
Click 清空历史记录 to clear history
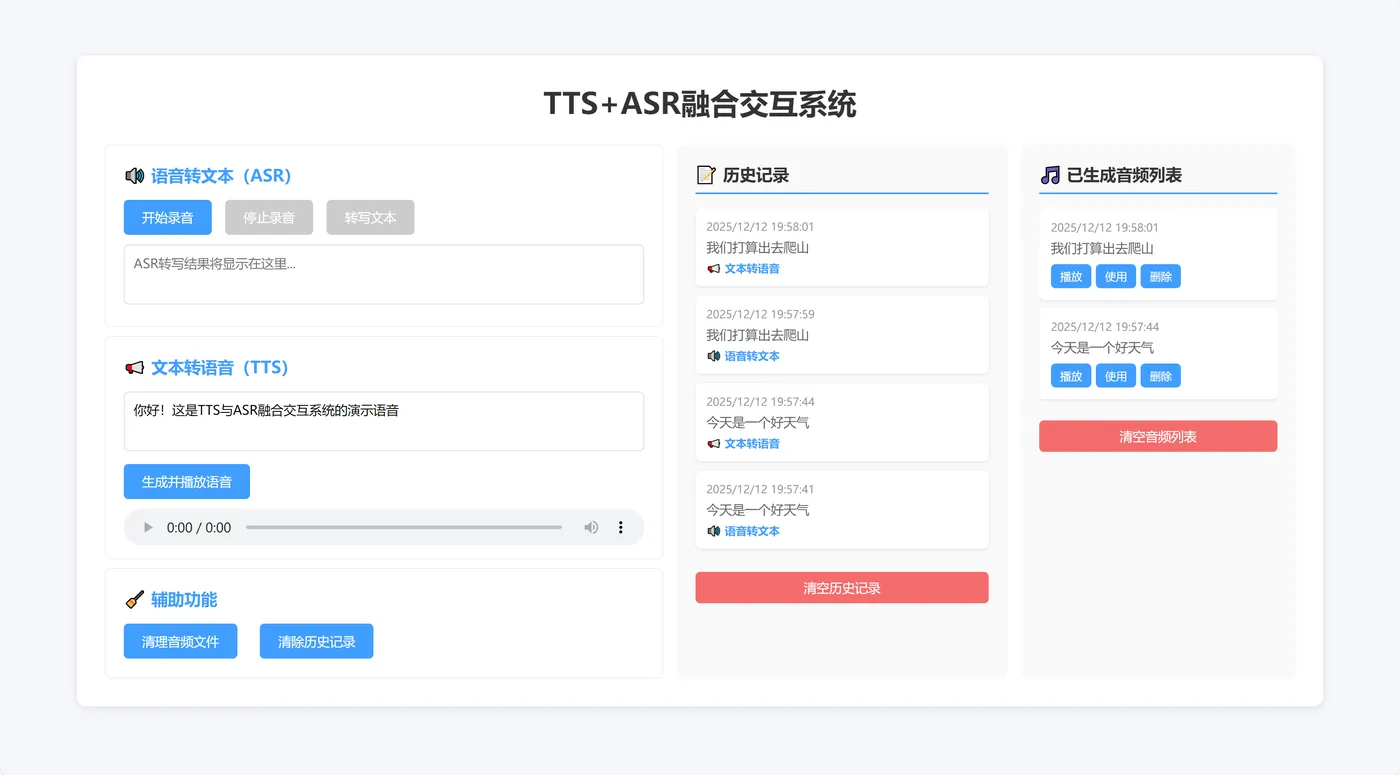(842, 587)
